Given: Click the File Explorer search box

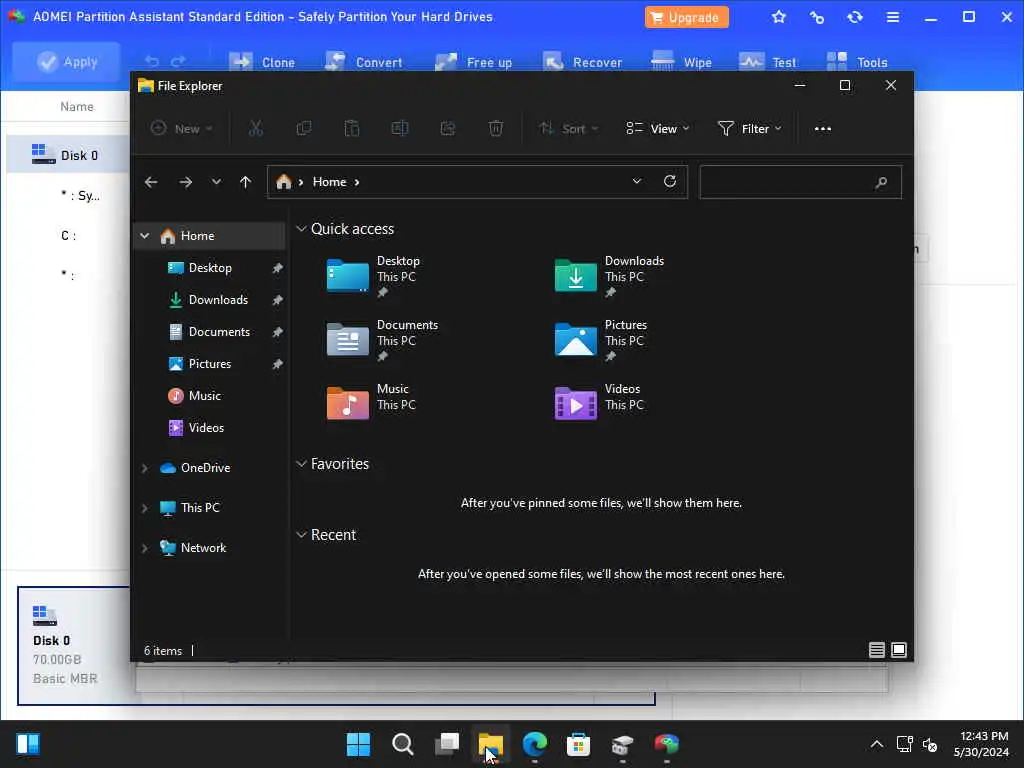Looking at the screenshot, I should 800,182.
